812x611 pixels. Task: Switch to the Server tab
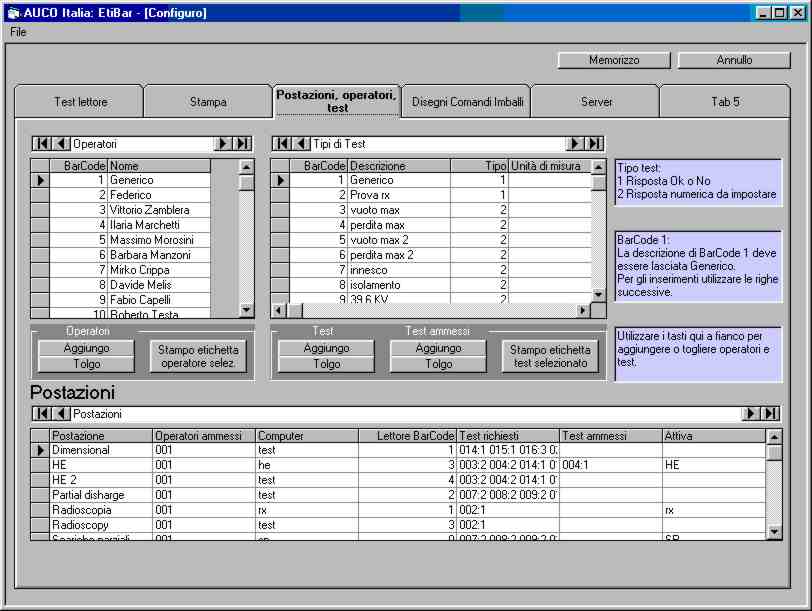(x=596, y=102)
